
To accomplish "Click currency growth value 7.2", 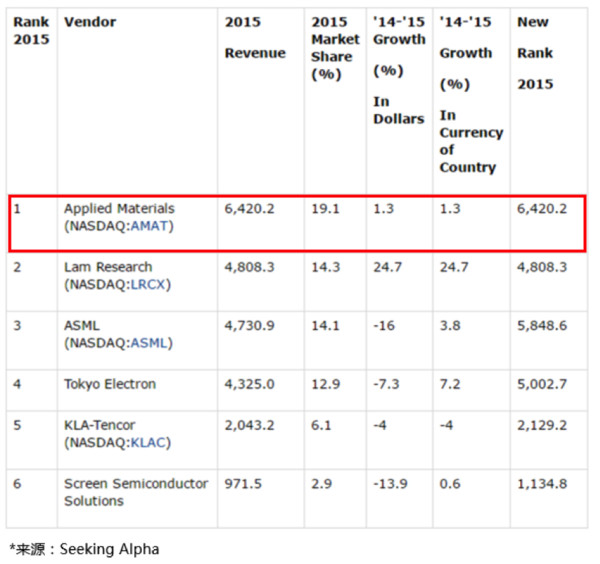I will click(450, 384).
